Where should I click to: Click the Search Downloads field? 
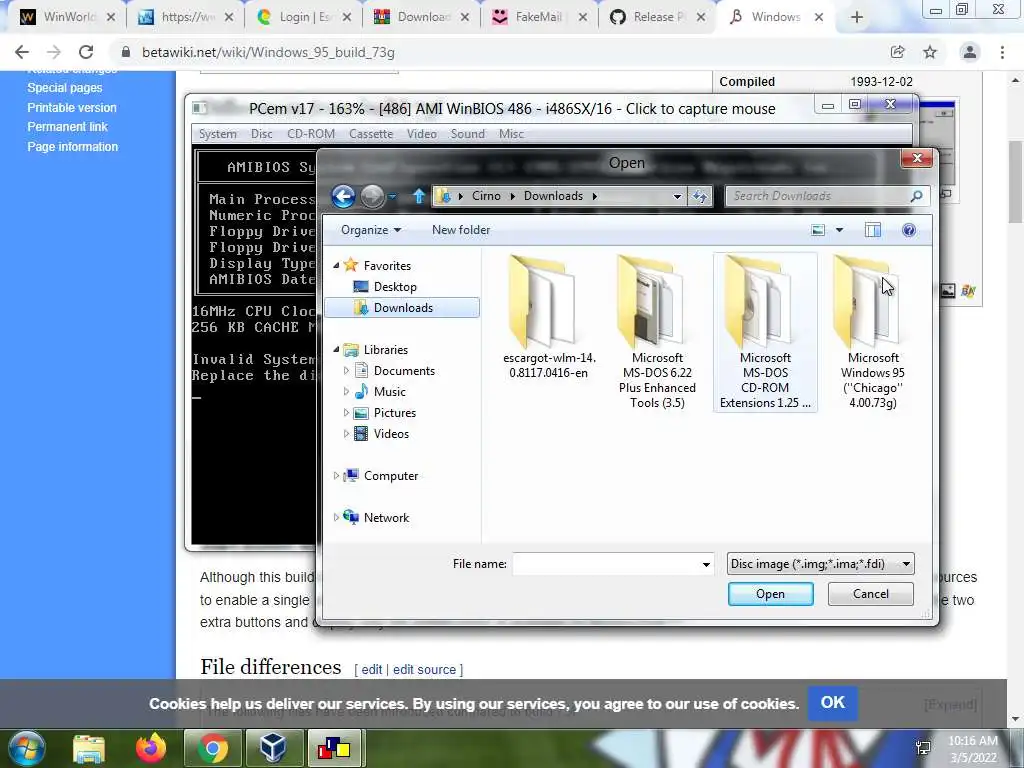[818, 196]
